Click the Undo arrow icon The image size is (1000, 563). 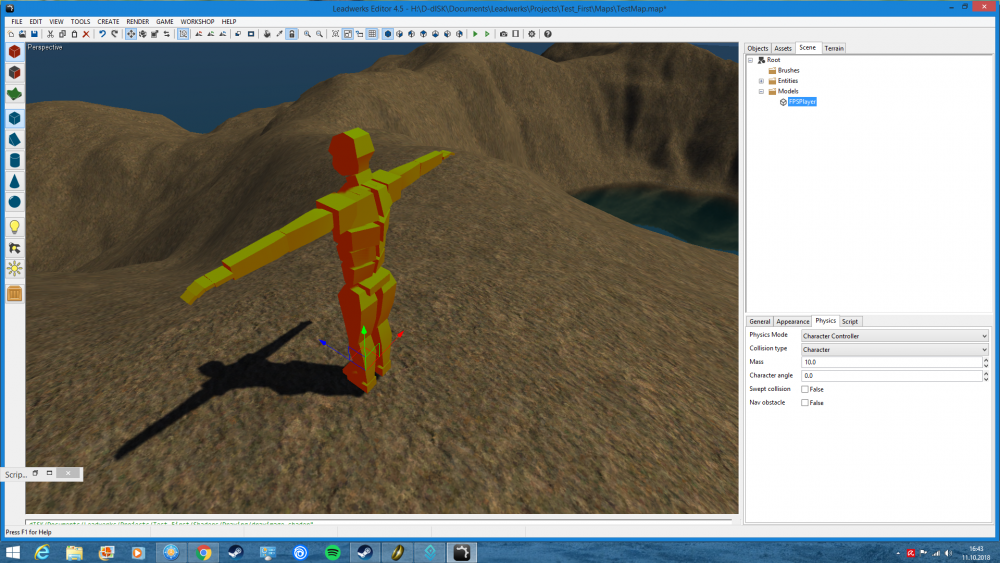tap(102, 34)
